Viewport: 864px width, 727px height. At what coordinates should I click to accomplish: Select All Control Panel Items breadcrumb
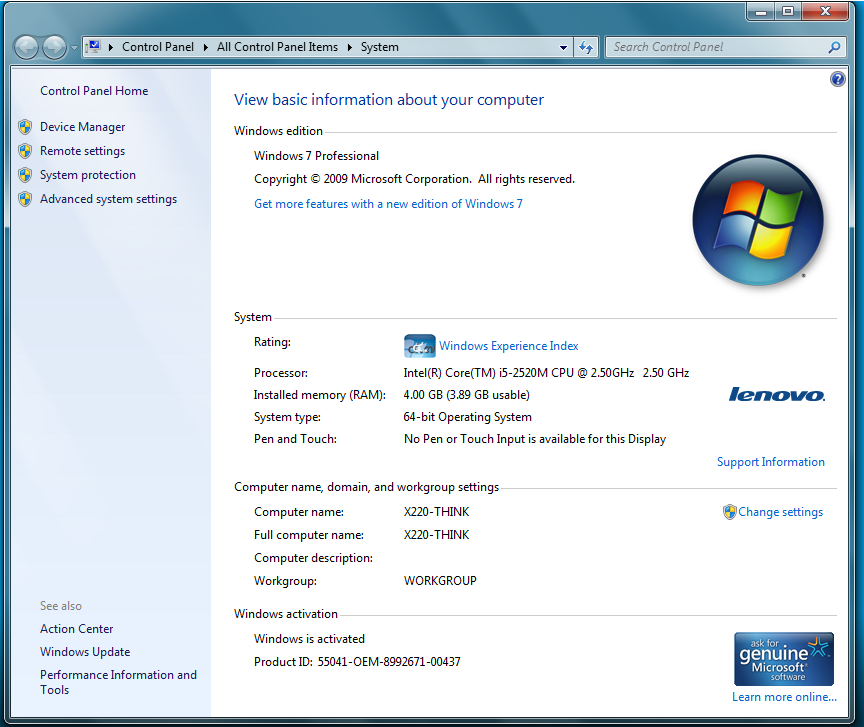tap(277, 47)
